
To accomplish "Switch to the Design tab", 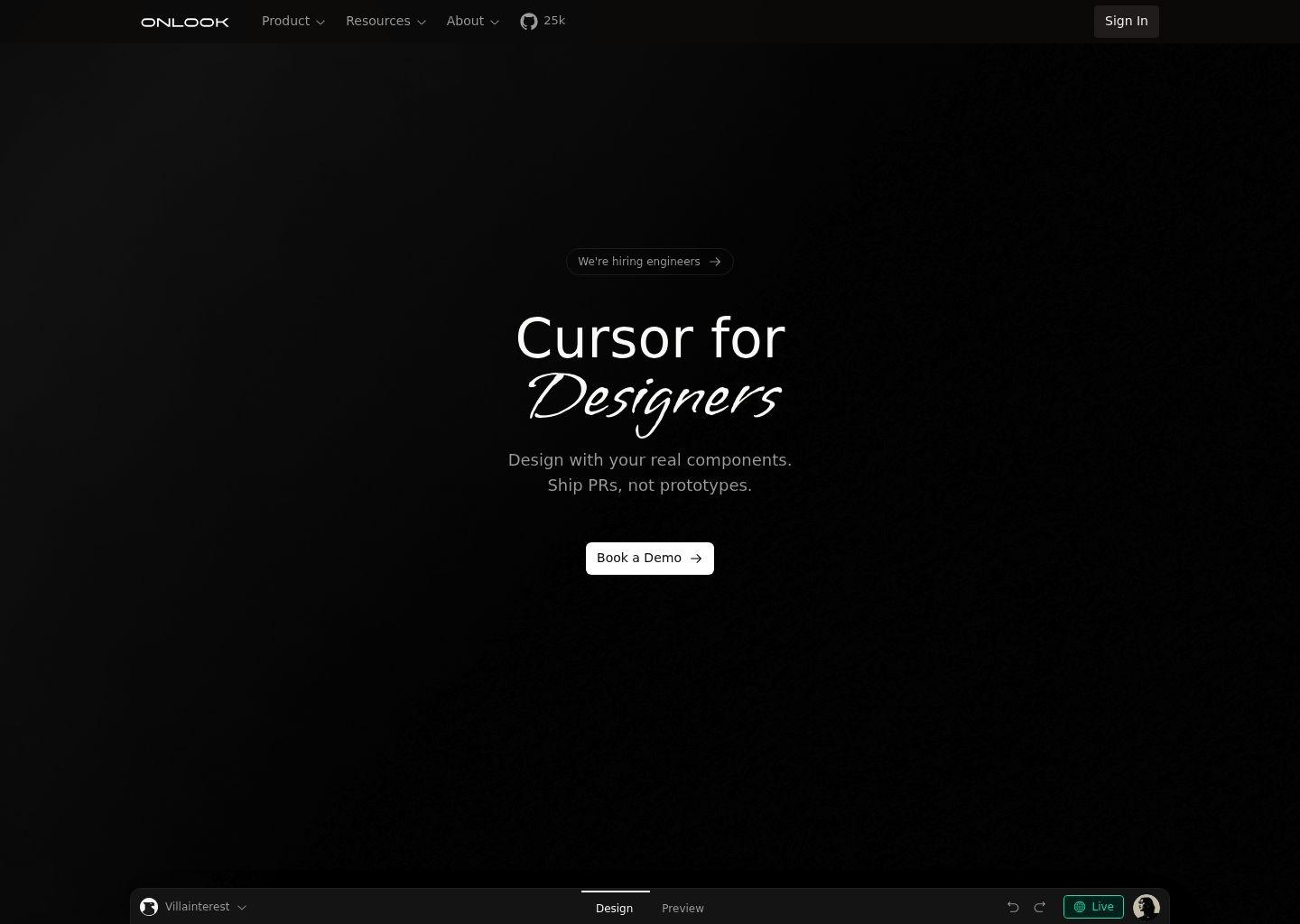I will point(614,908).
